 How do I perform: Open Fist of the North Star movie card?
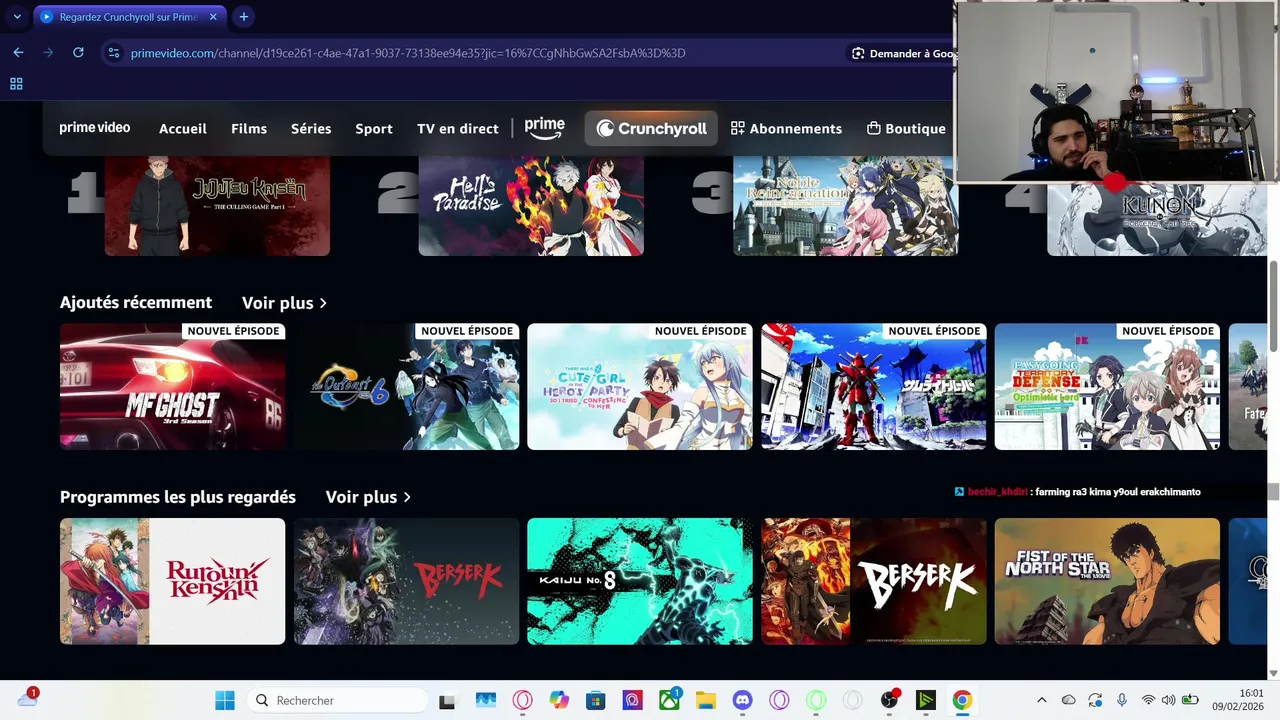point(1107,581)
